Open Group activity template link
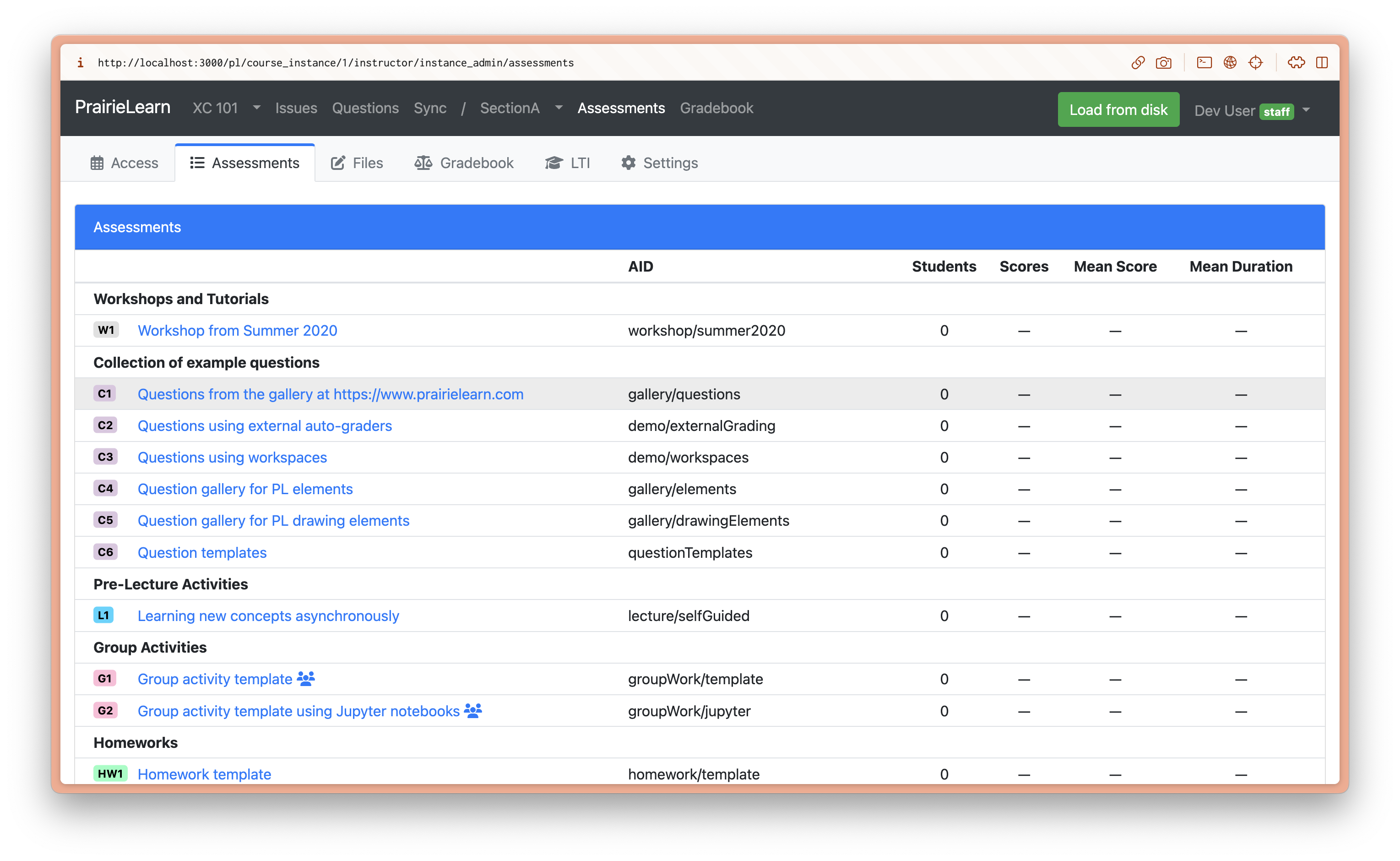Image resolution: width=1400 pixels, height=861 pixels. tap(215, 679)
